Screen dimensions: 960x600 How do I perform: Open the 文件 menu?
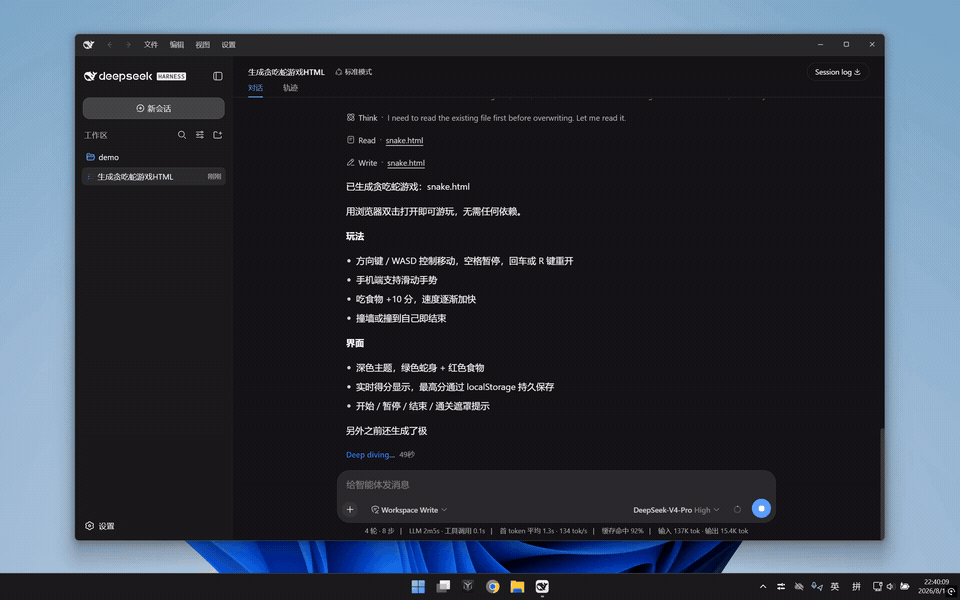(x=151, y=45)
